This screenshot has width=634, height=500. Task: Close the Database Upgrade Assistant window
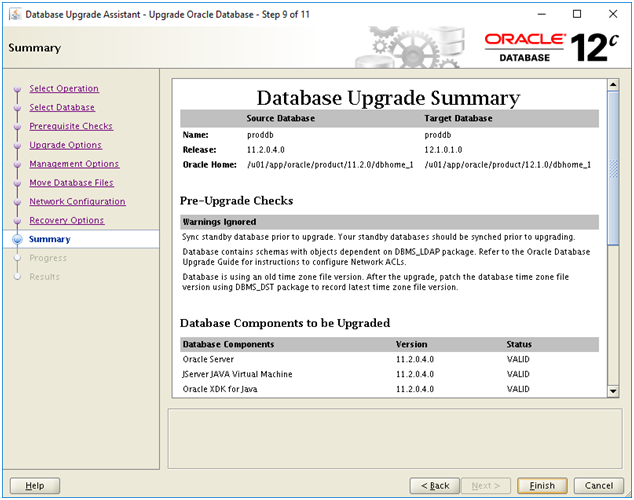click(613, 14)
